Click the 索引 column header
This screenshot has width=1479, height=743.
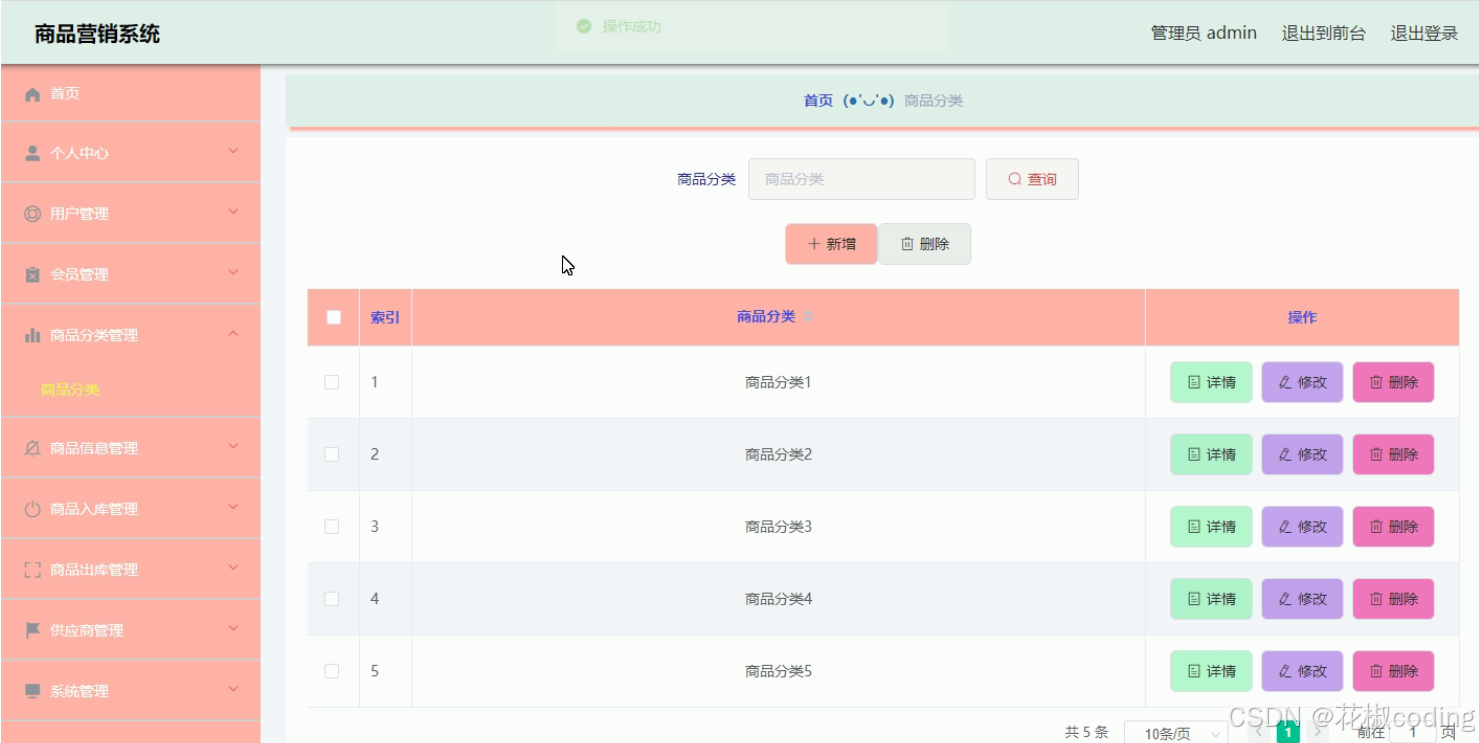pyautogui.click(x=385, y=317)
